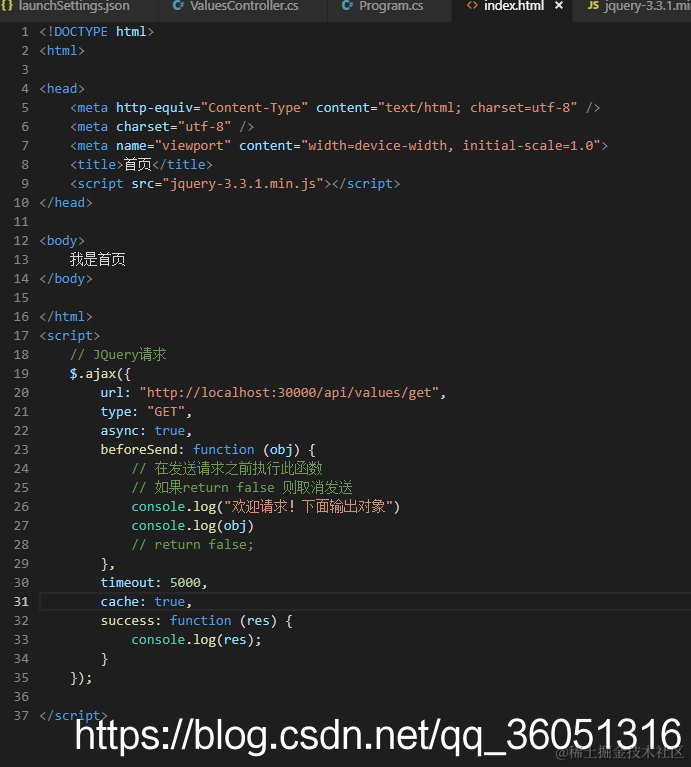Click the closing </head> tag

[66, 203]
